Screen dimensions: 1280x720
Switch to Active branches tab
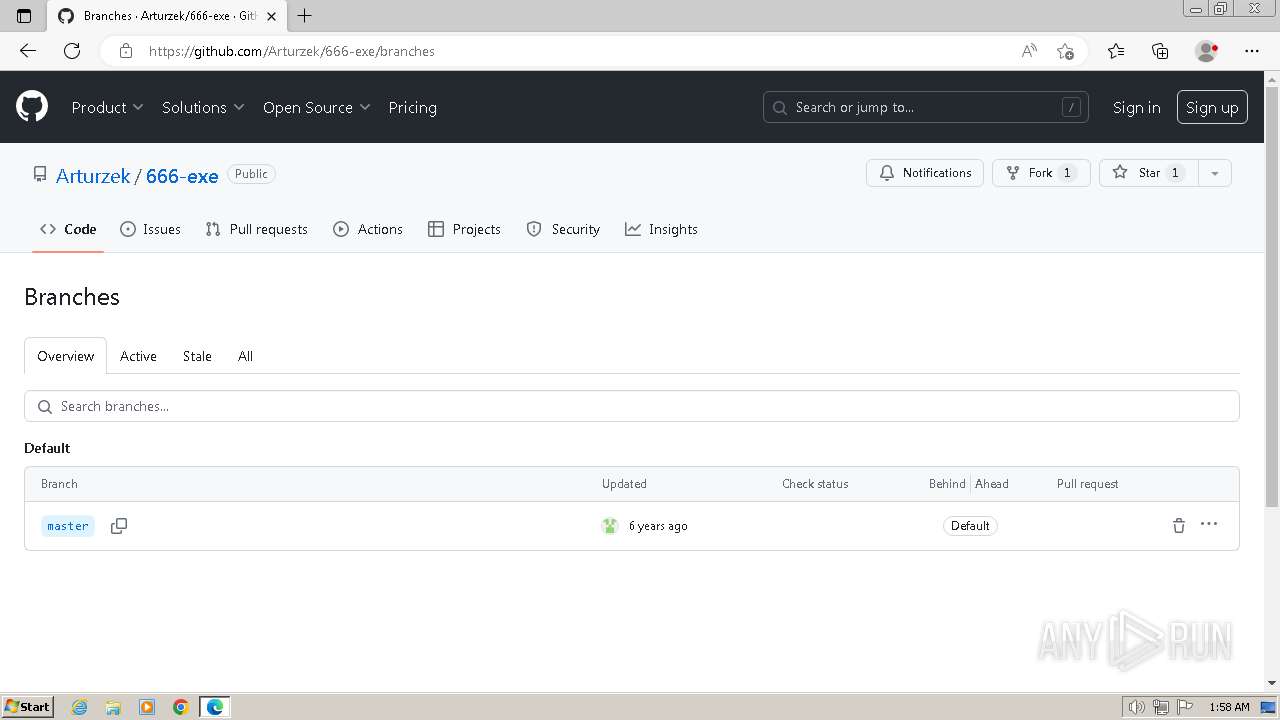pyautogui.click(x=138, y=356)
